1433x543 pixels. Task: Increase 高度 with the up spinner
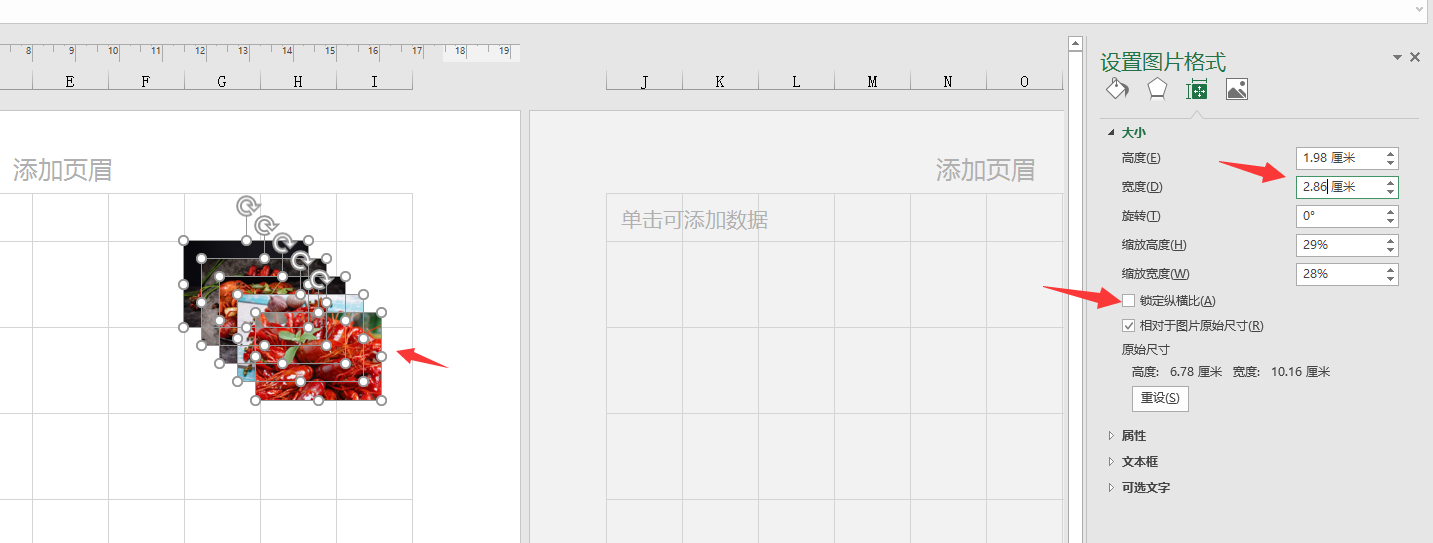[x=1391, y=153]
